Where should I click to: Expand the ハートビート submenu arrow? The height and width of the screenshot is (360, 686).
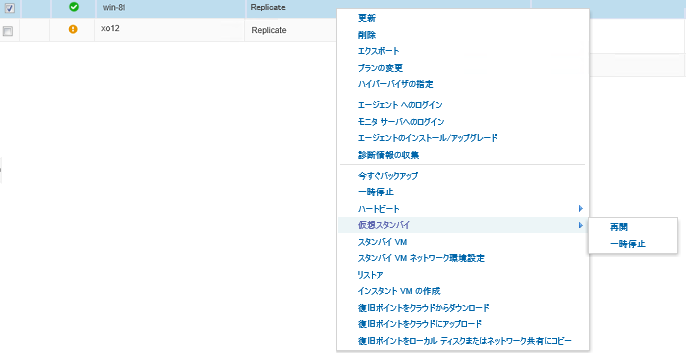coord(581,209)
